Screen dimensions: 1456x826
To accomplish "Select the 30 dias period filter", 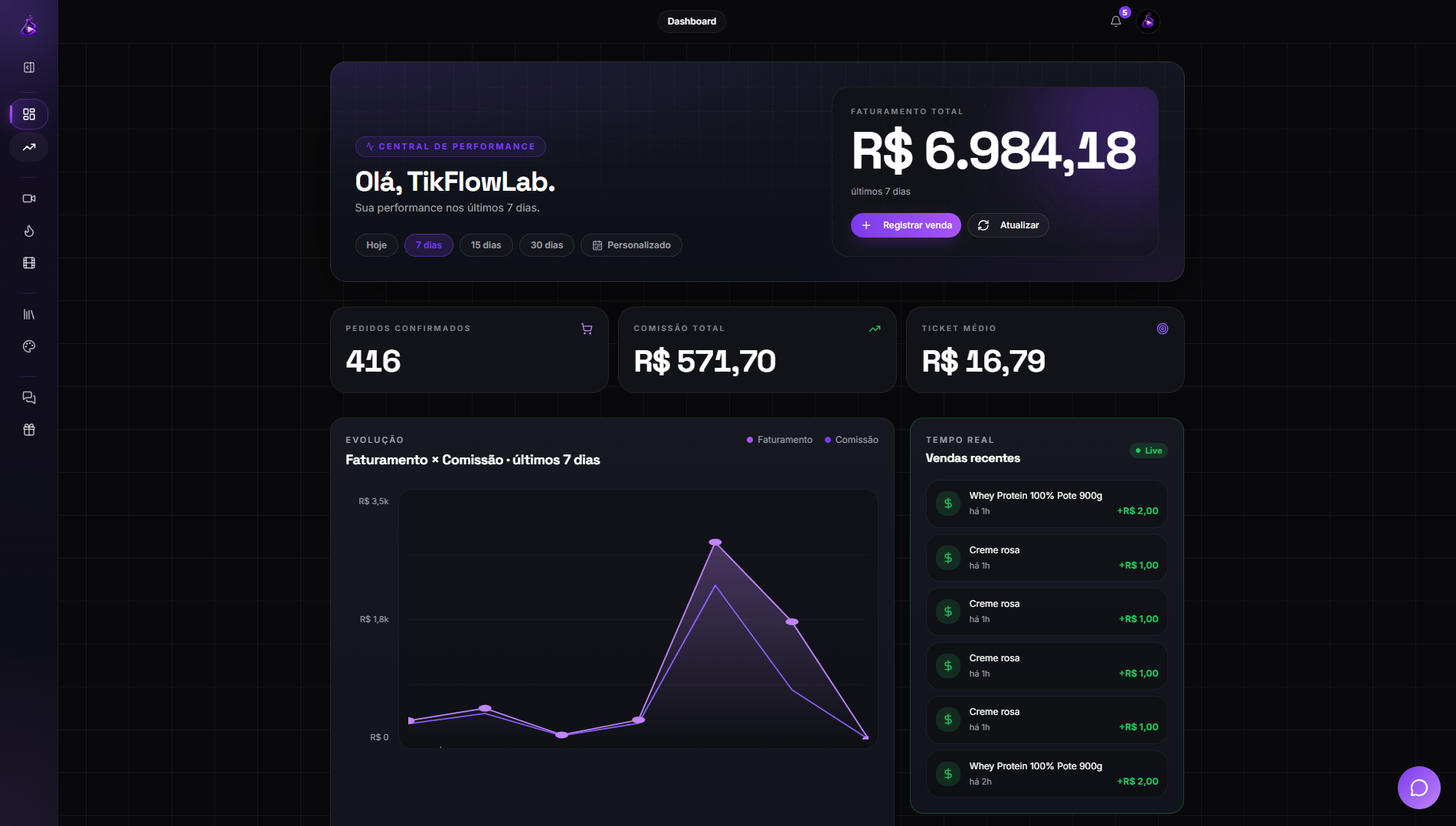I will 547,245.
